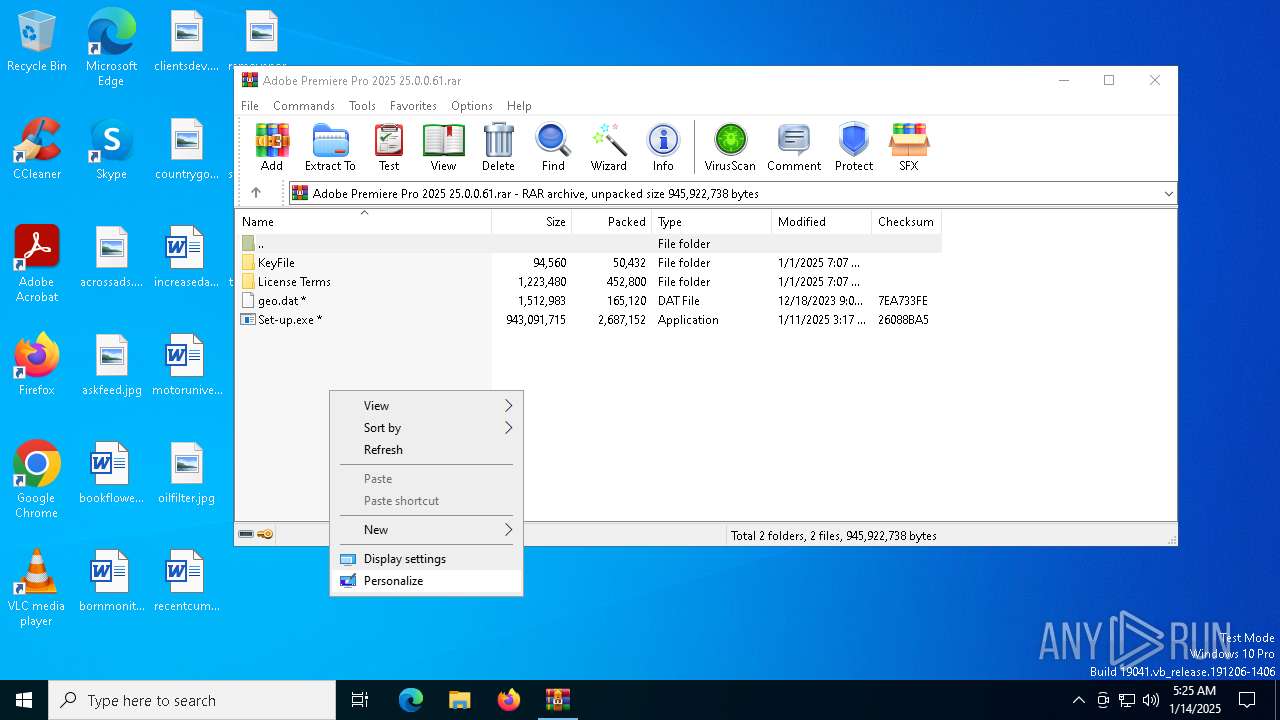
Task: Show archive Info from toolbar
Action: click(663, 147)
